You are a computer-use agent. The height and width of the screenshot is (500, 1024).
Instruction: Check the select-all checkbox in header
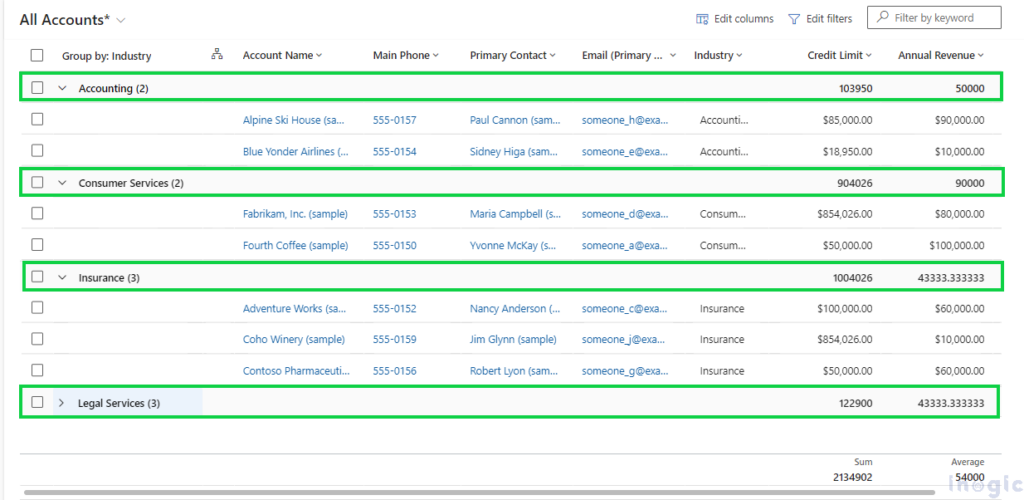37,56
